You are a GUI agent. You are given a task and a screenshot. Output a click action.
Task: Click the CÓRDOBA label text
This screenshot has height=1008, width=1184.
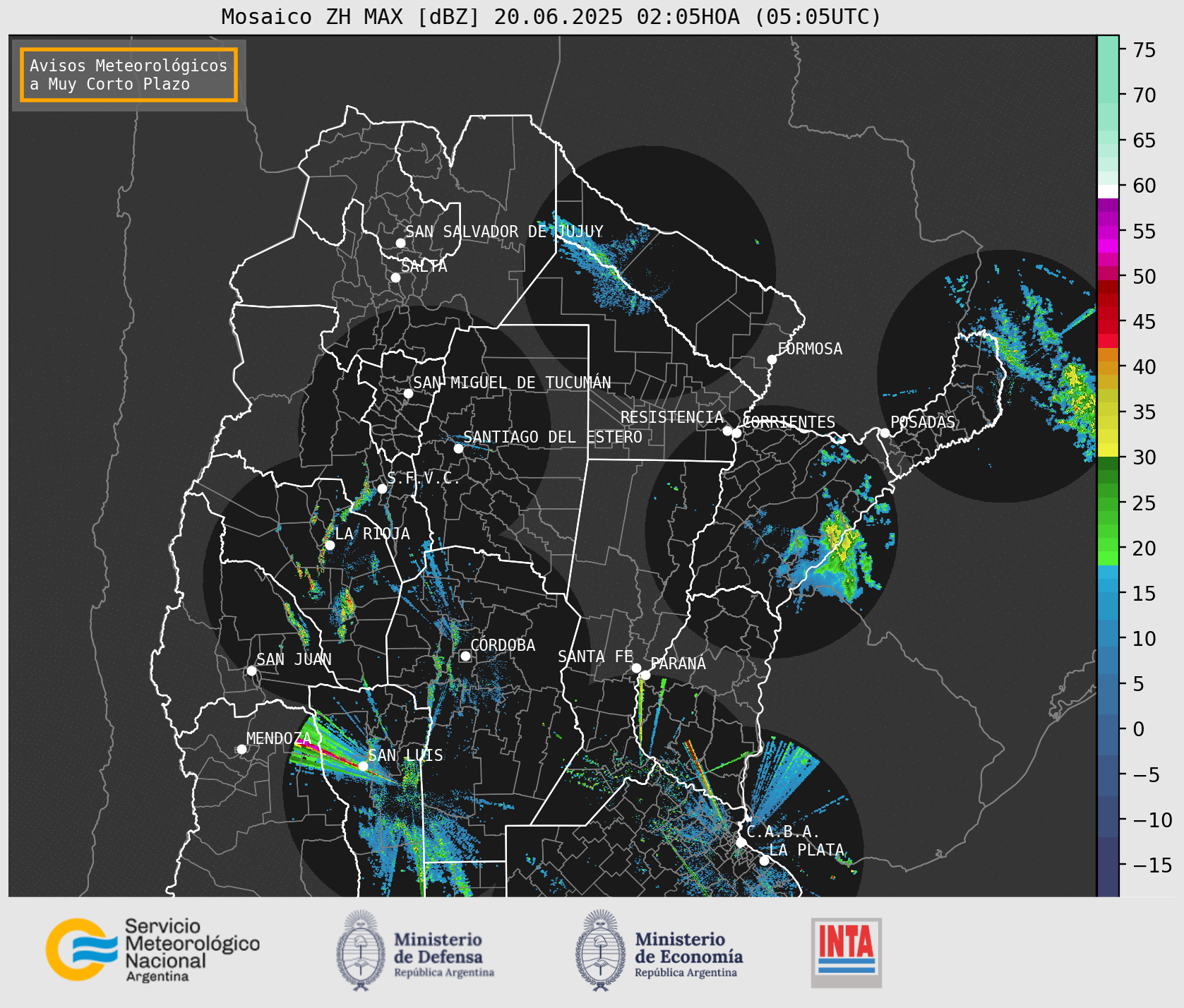[x=503, y=644]
